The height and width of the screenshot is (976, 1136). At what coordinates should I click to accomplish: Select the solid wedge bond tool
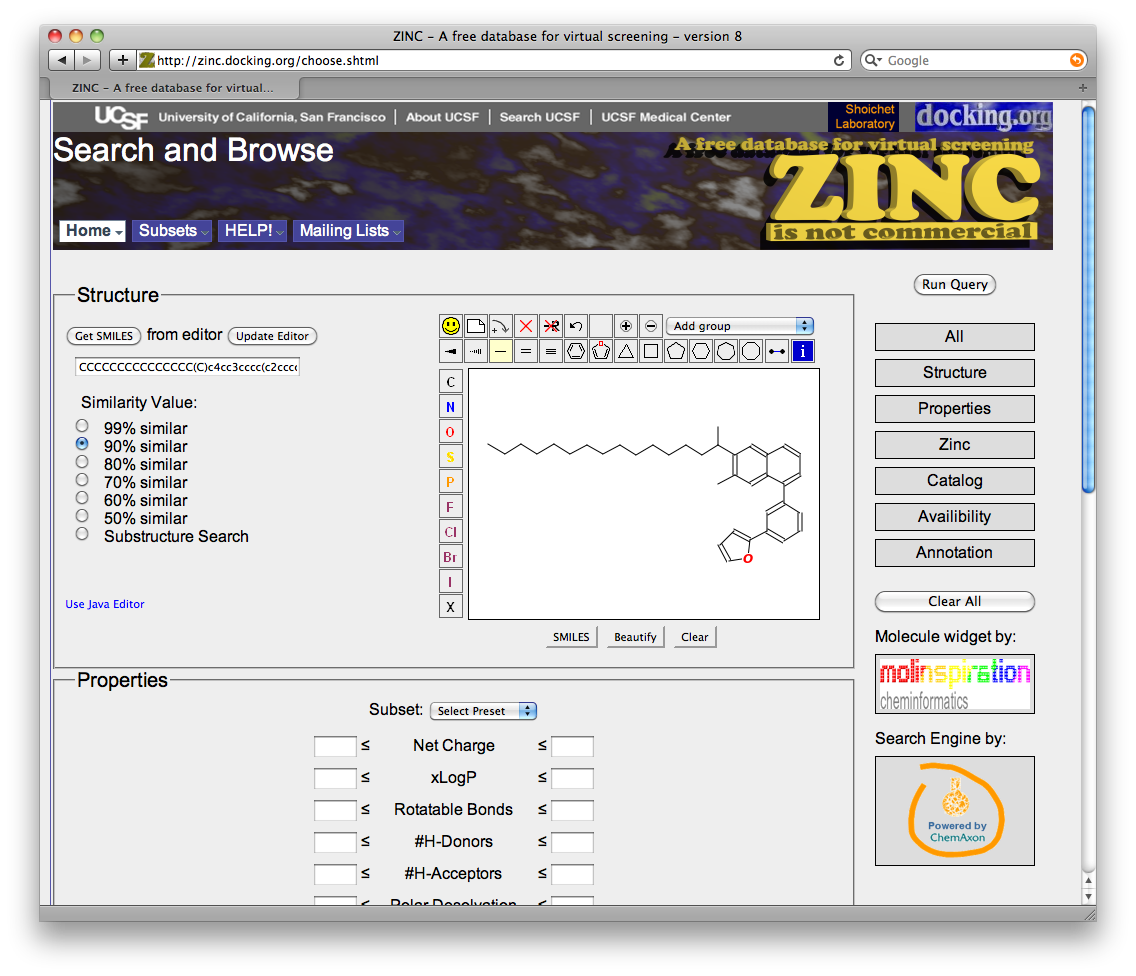point(451,351)
